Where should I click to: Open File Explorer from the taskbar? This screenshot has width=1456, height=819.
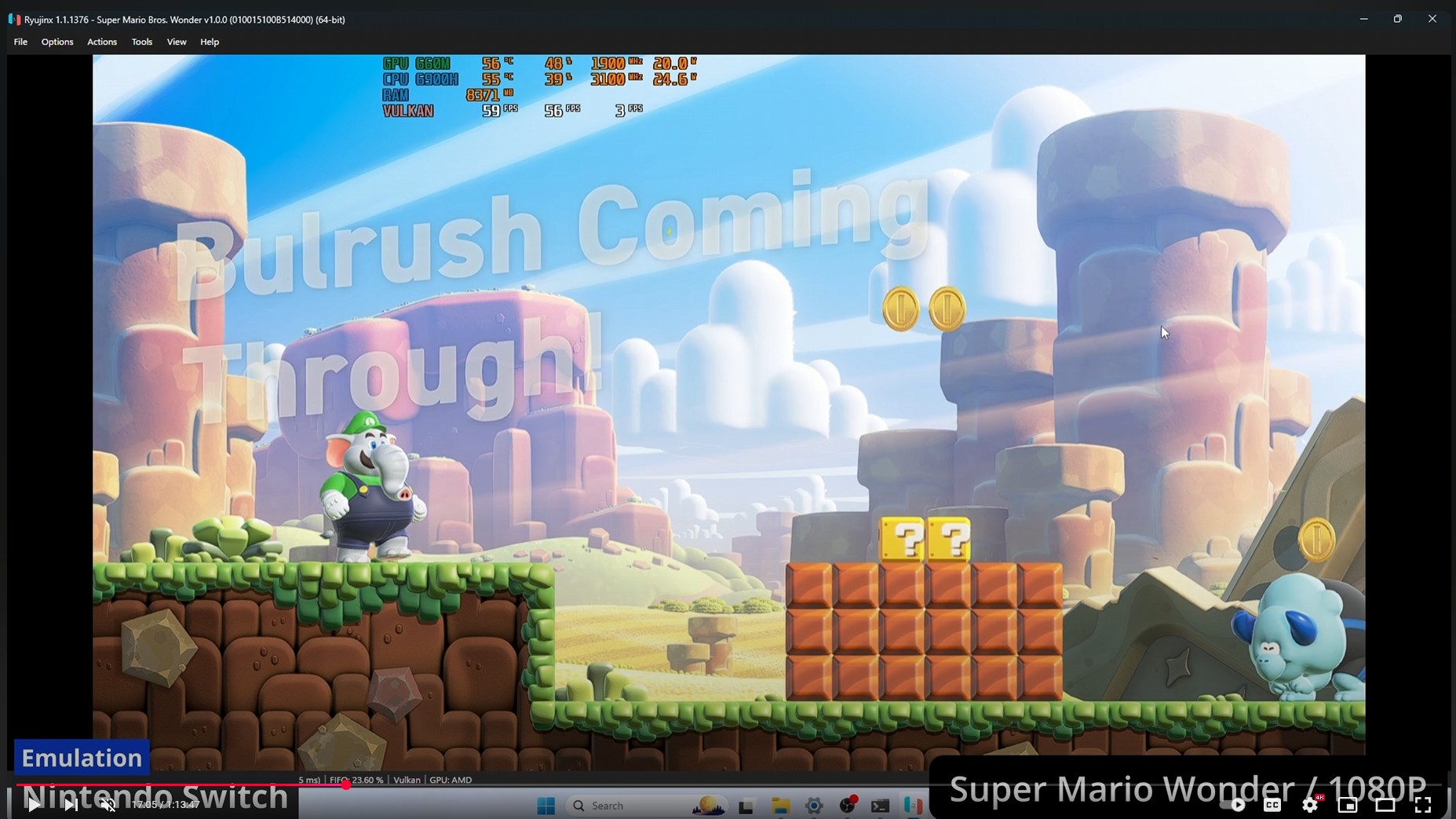[780, 806]
